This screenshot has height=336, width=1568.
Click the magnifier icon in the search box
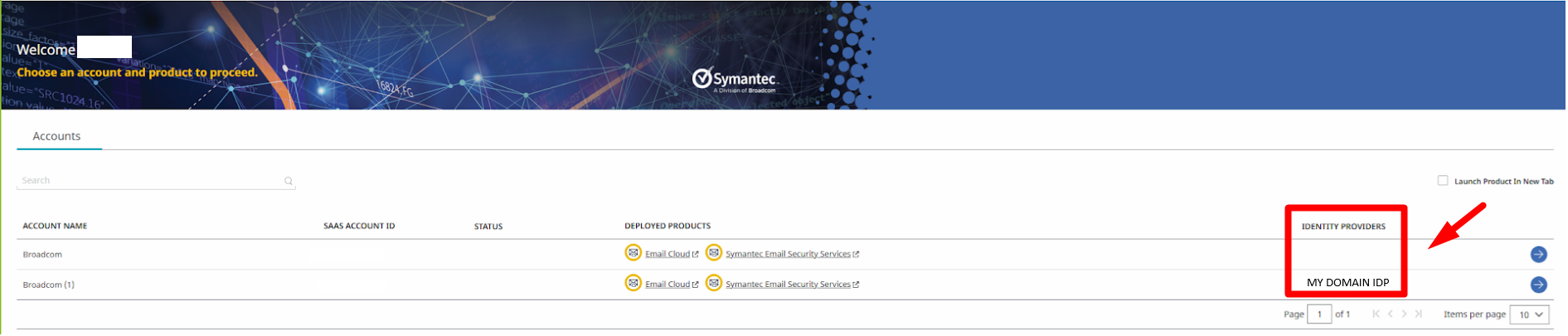click(289, 181)
